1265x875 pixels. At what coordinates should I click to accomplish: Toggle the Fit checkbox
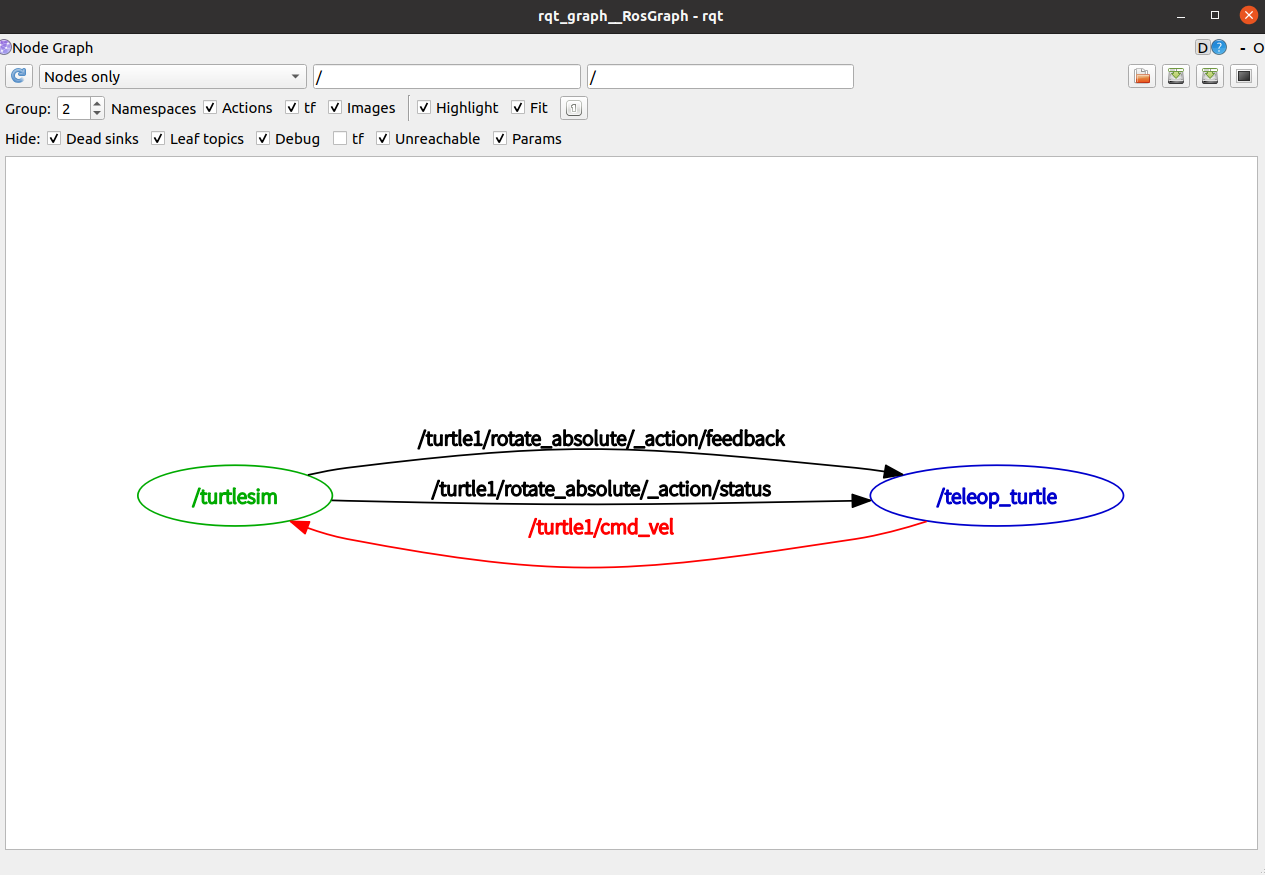coord(518,107)
